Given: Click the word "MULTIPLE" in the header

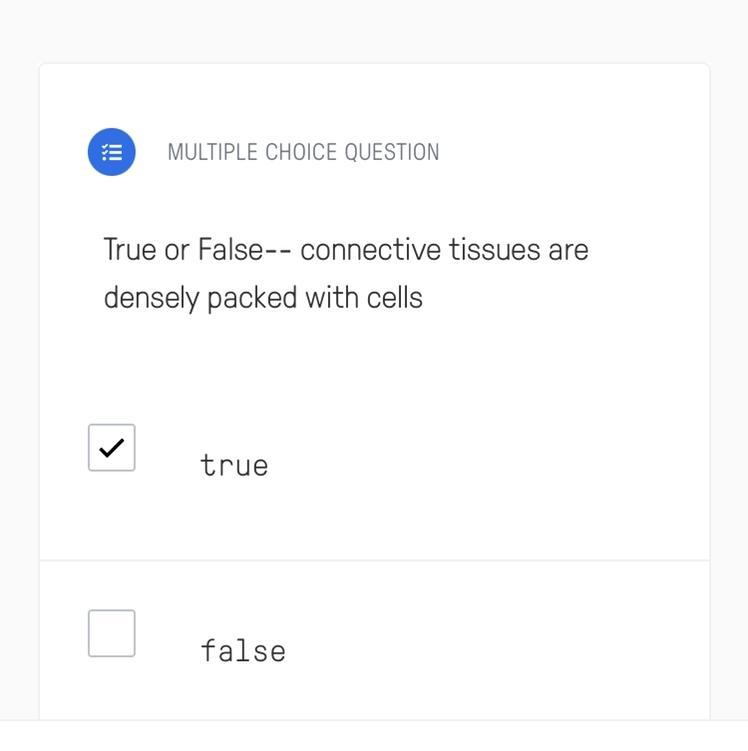Looking at the screenshot, I should pos(209,152).
